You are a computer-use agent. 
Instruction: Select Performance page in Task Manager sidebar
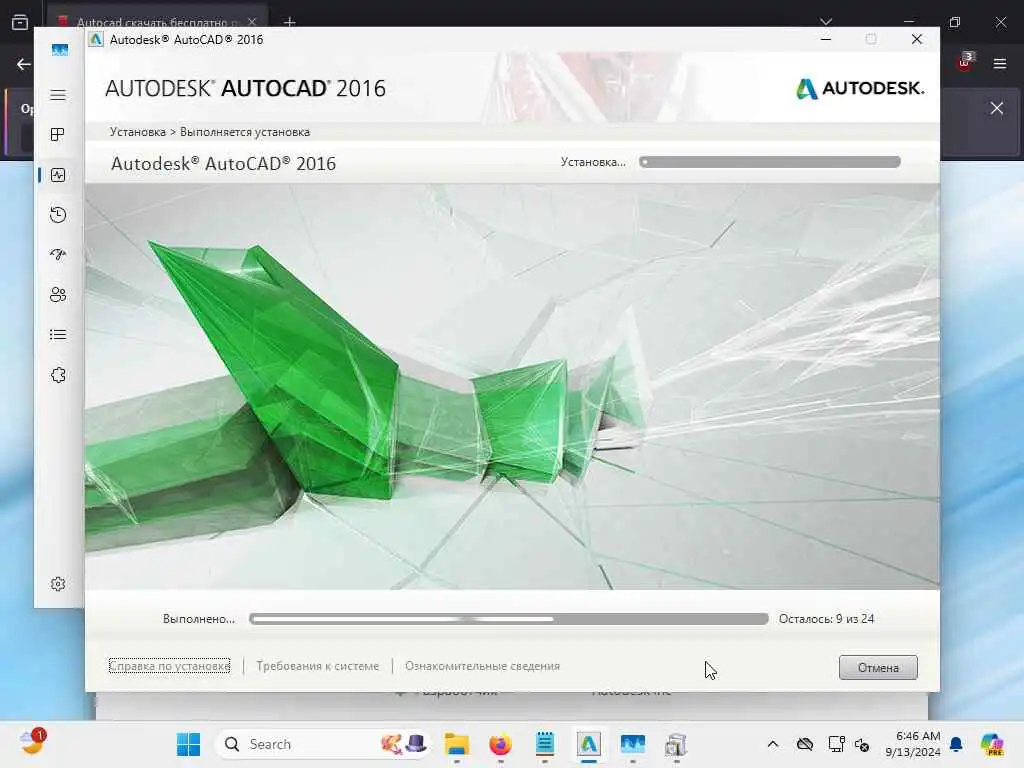58,175
